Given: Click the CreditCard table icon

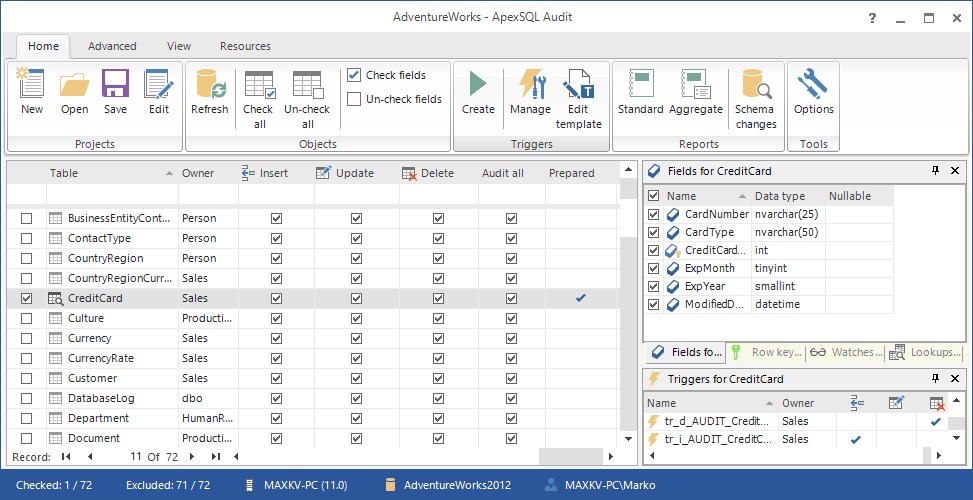Looking at the screenshot, I should (x=56, y=298).
